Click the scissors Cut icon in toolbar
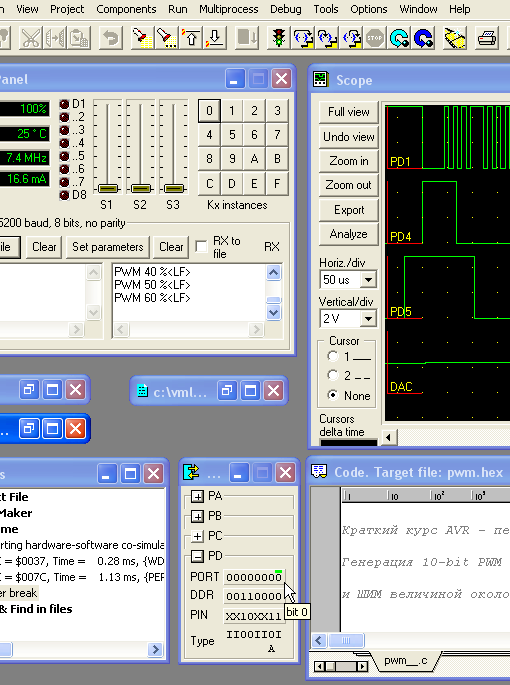Screen dimensions: 510x685 (31, 38)
